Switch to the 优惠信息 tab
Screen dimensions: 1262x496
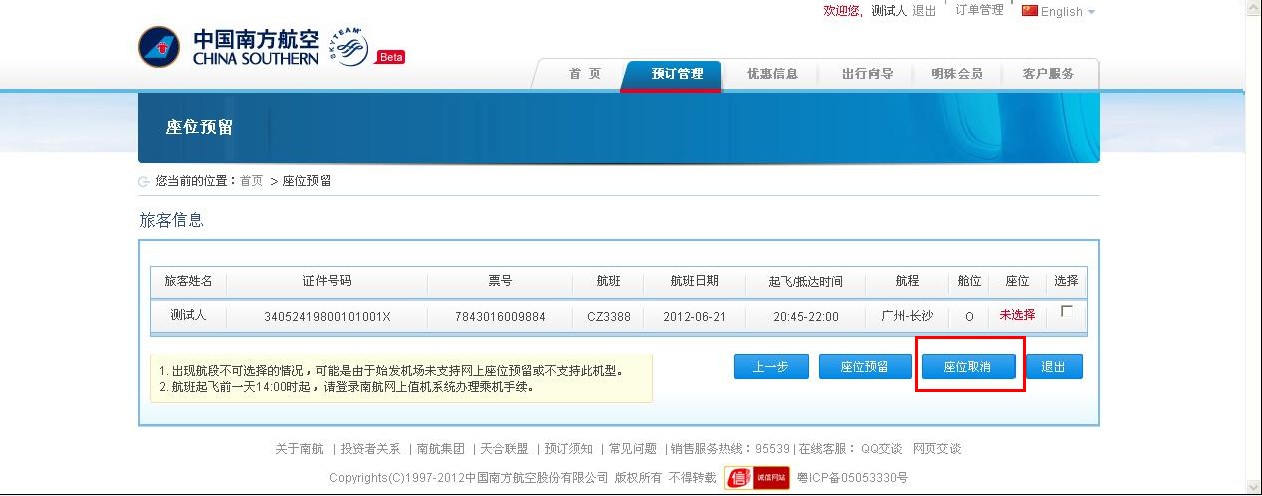pyautogui.click(x=772, y=74)
